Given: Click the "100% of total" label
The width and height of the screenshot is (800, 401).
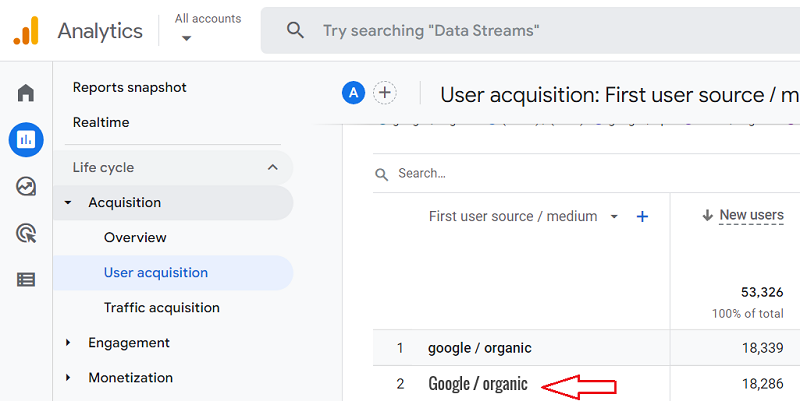Looking at the screenshot, I should [x=748, y=313].
